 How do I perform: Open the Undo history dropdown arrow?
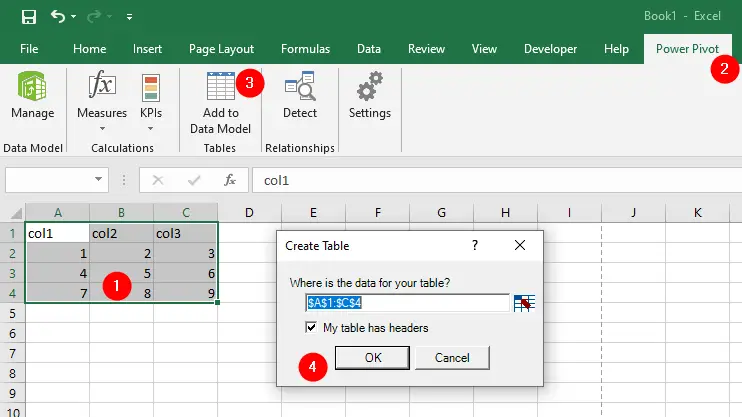click(73, 17)
